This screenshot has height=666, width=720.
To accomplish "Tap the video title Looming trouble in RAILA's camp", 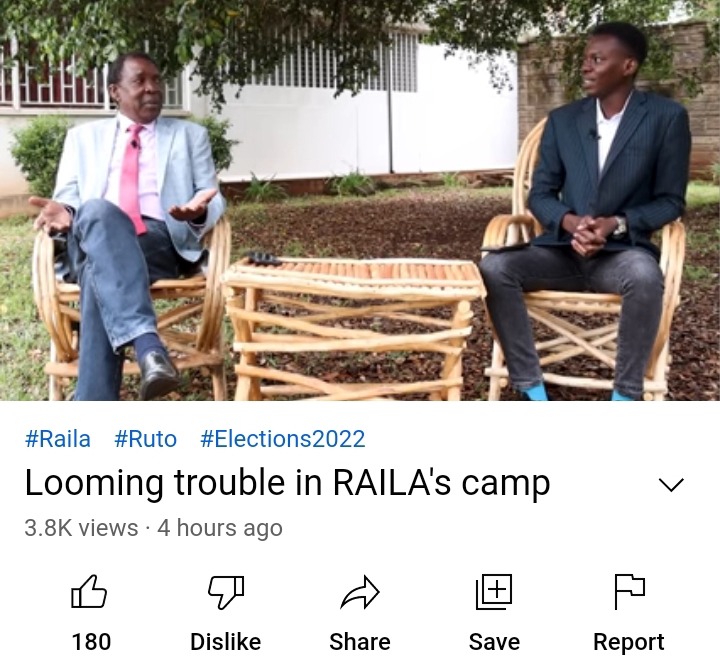I will point(287,484).
